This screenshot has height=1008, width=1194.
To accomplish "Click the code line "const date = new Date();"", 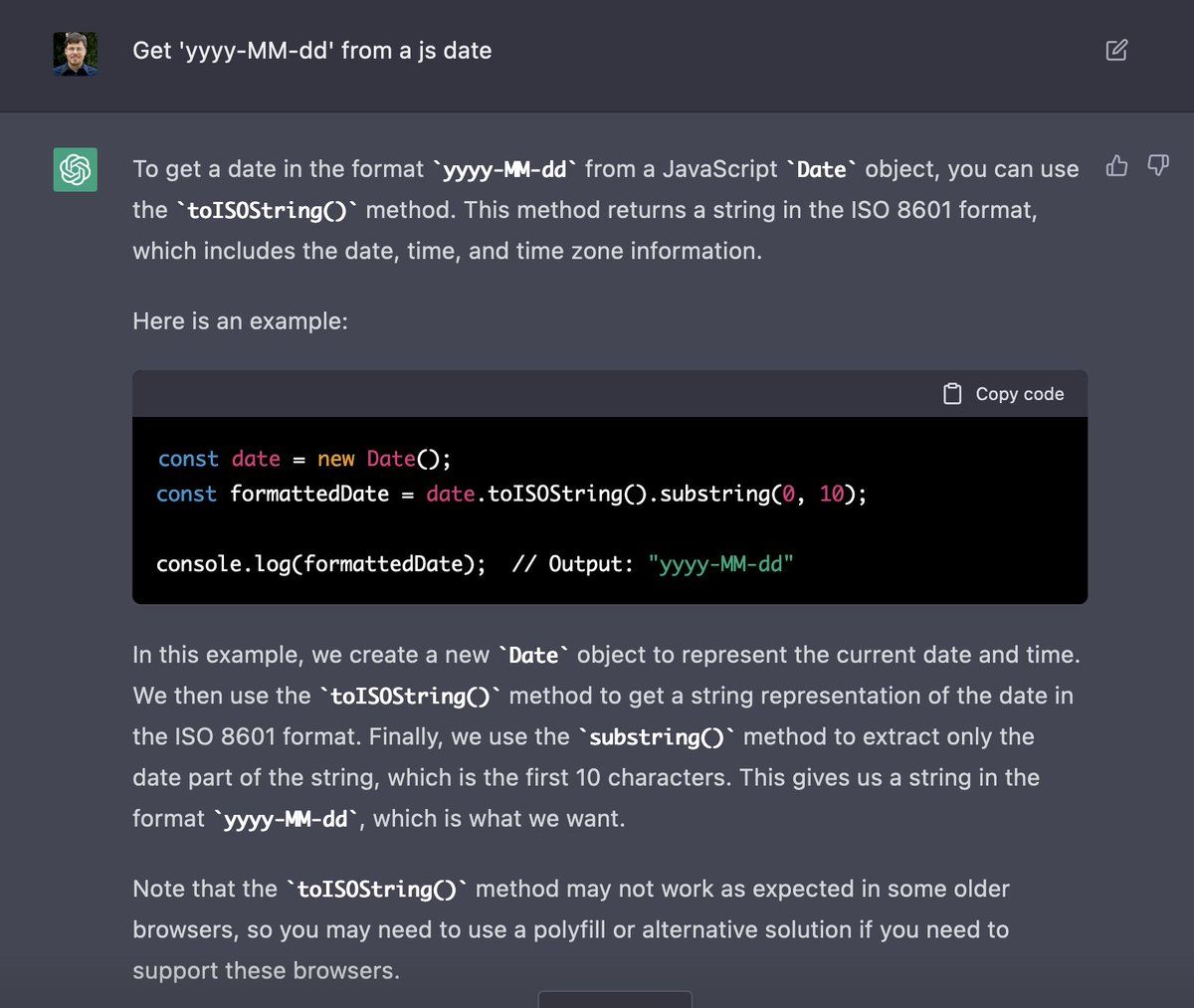I will 304,459.
